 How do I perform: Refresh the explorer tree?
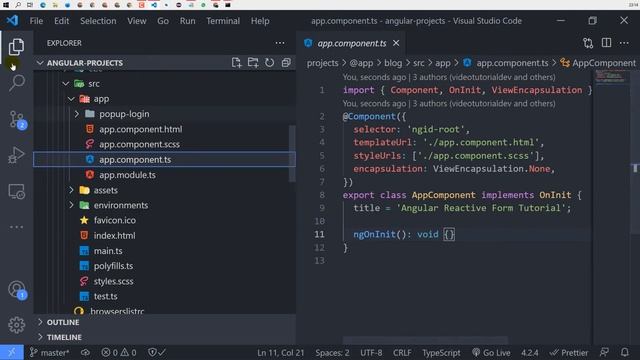click(269, 62)
